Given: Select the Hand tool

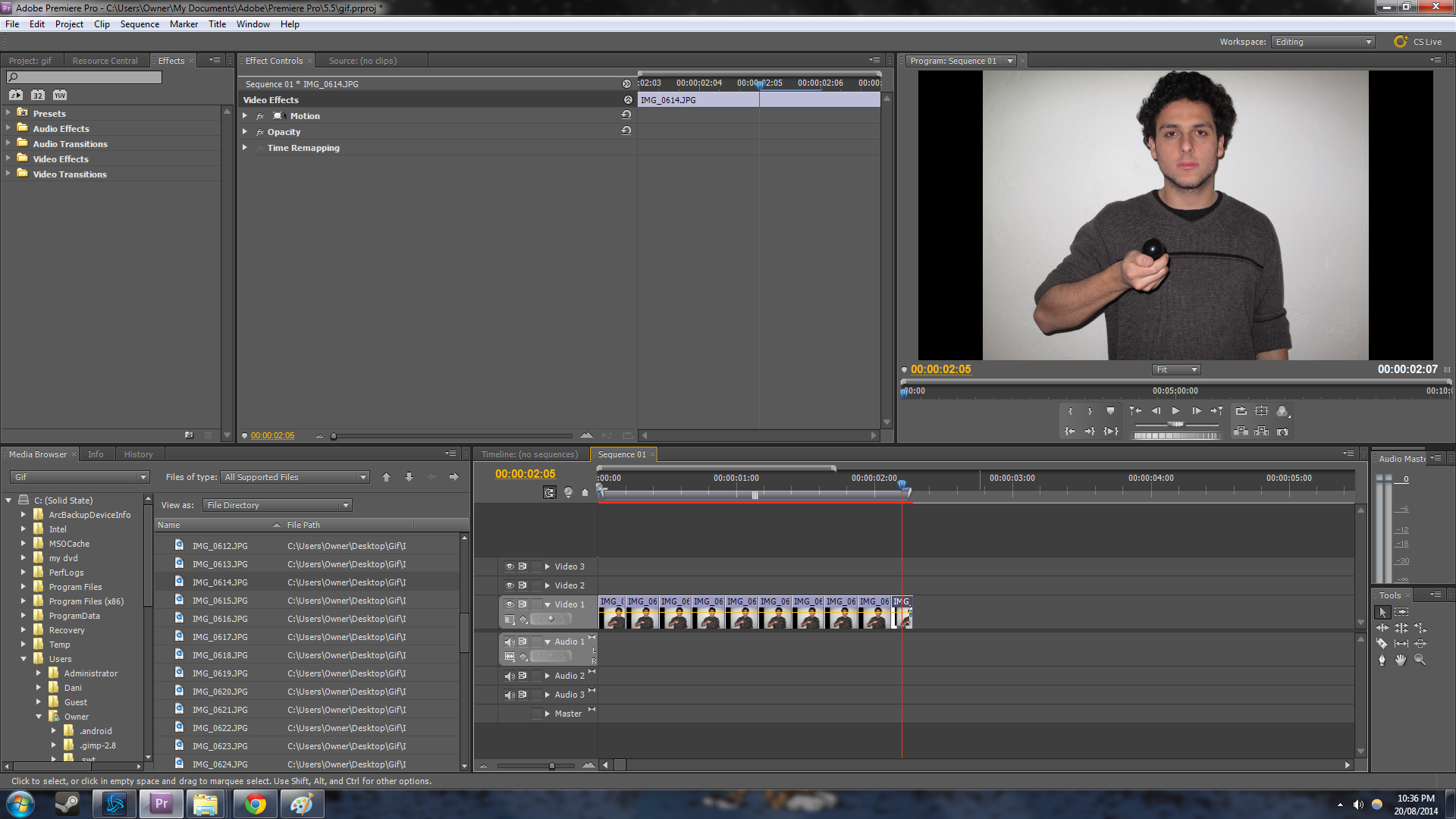Looking at the screenshot, I should 1401,660.
